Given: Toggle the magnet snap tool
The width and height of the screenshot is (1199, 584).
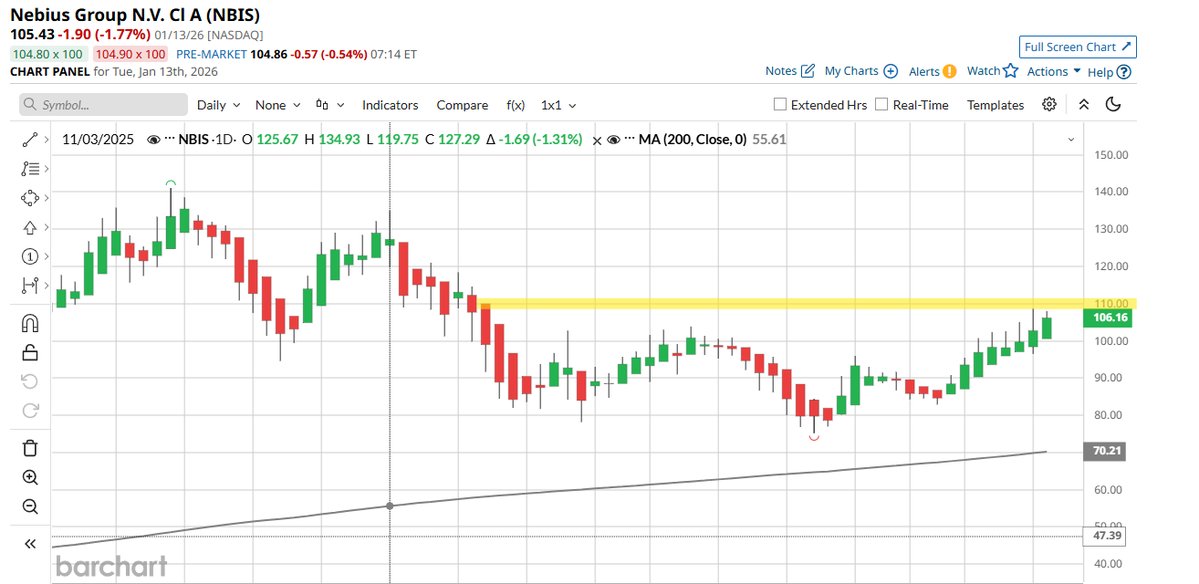Looking at the screenshot, I should point(30,323).
